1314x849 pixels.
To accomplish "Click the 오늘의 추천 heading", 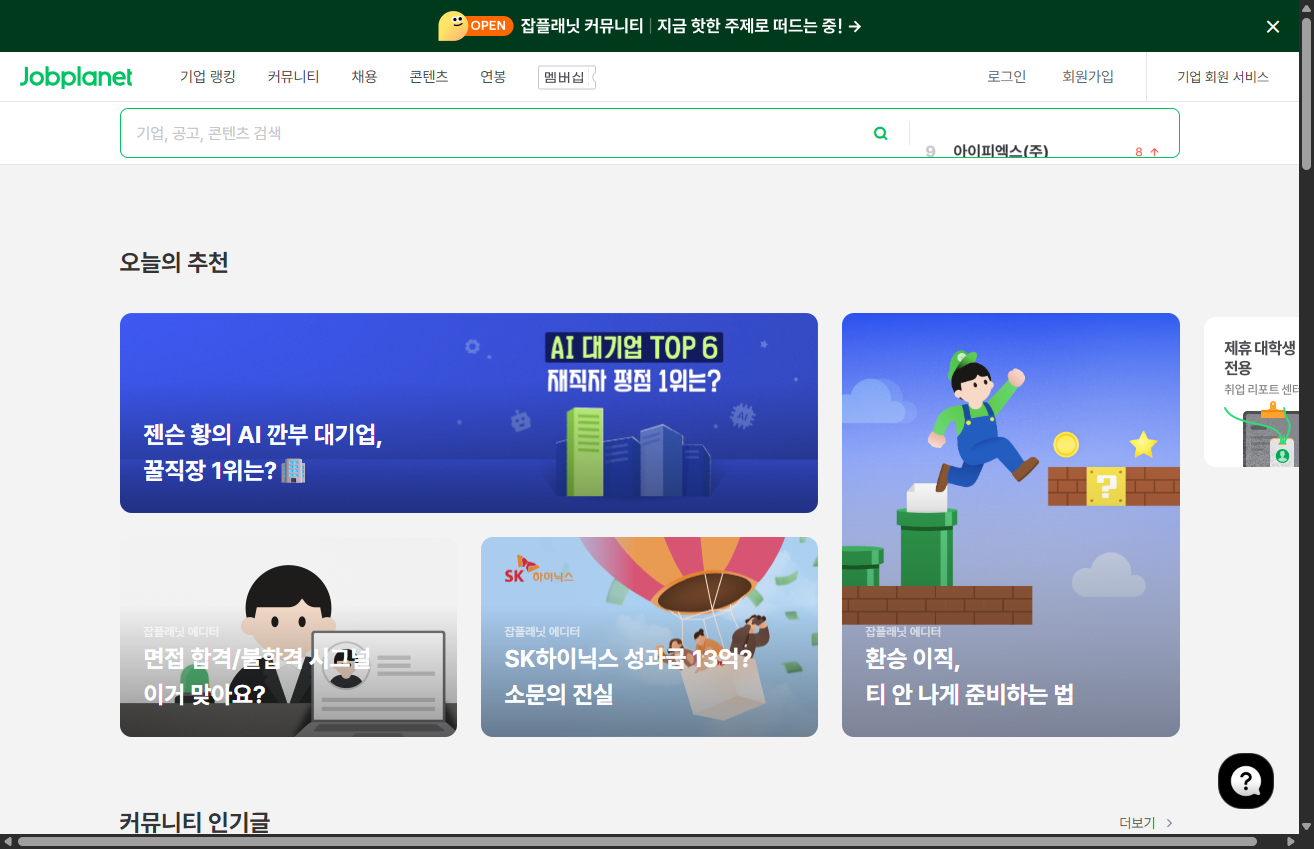I will tap(174, 263).
